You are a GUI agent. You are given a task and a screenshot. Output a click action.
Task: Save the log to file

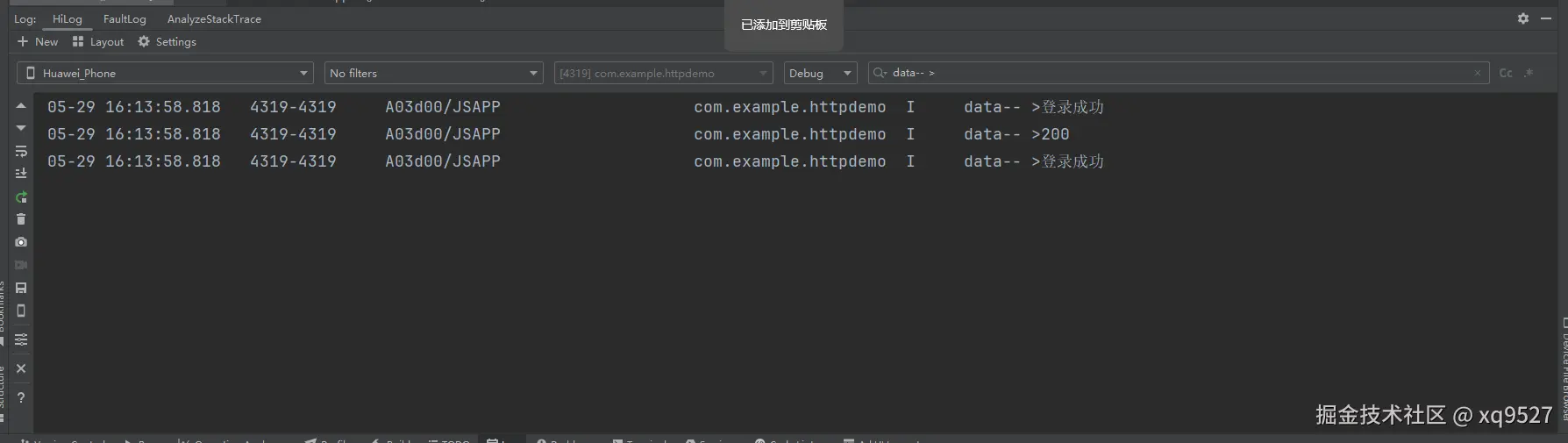coord(21,288)
